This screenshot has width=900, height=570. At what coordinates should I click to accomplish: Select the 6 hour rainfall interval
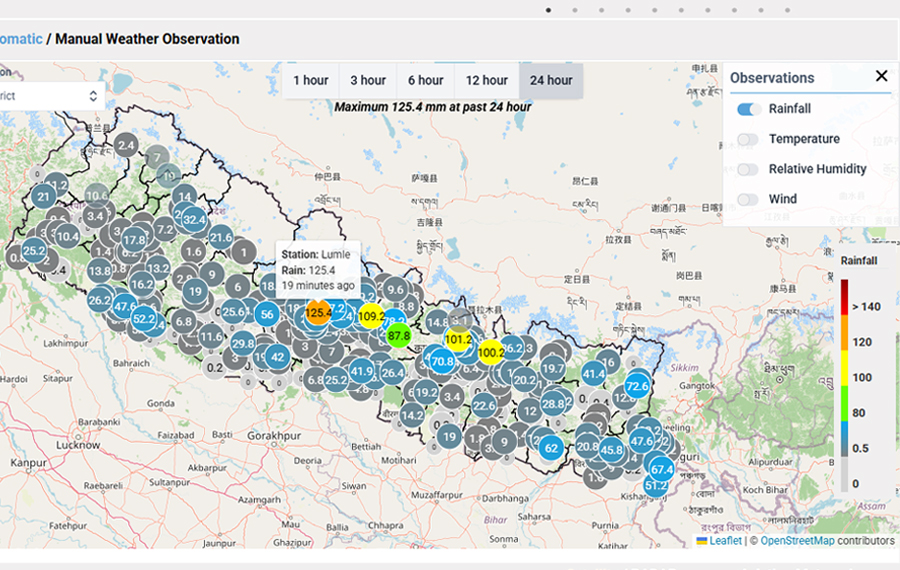point(425,80)
